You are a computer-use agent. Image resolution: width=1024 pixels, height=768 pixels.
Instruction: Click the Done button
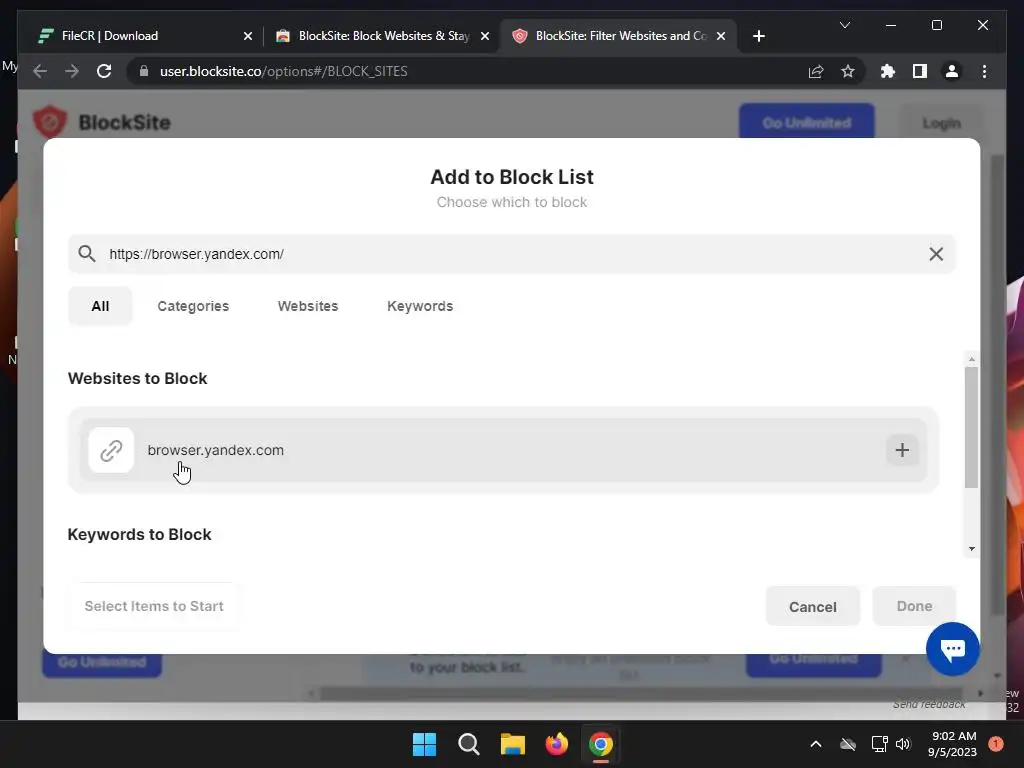pyautogui.click(x=914, y=606)
